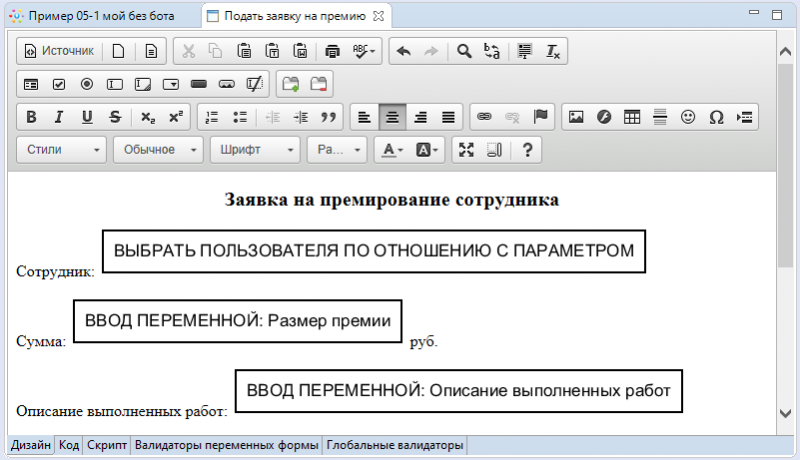Expand the Шрифт font dropdown
800x460 pixels.
(x=254, y=150)
